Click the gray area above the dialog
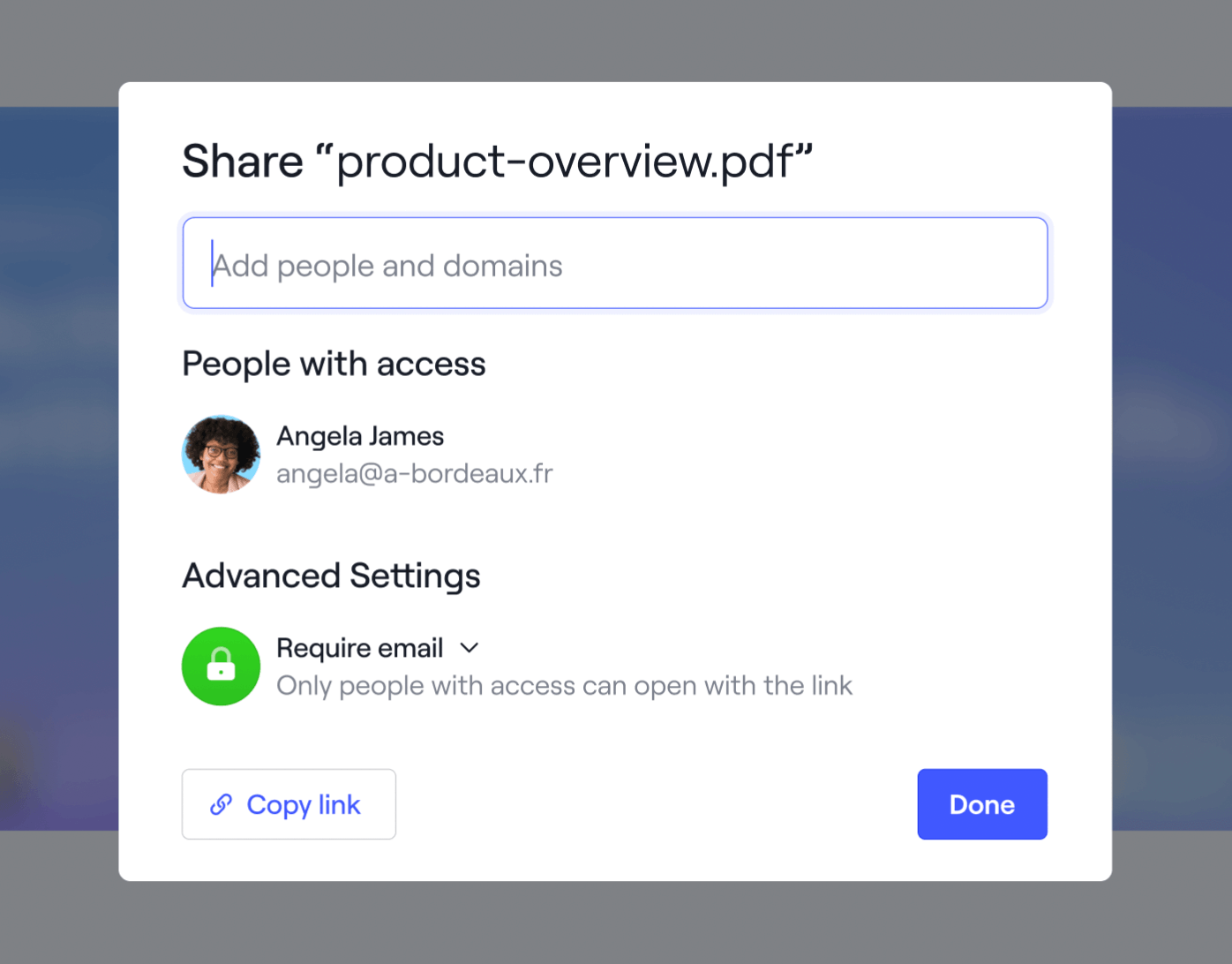The width and height of the screenshot is (1232, 964). (615, 40)
